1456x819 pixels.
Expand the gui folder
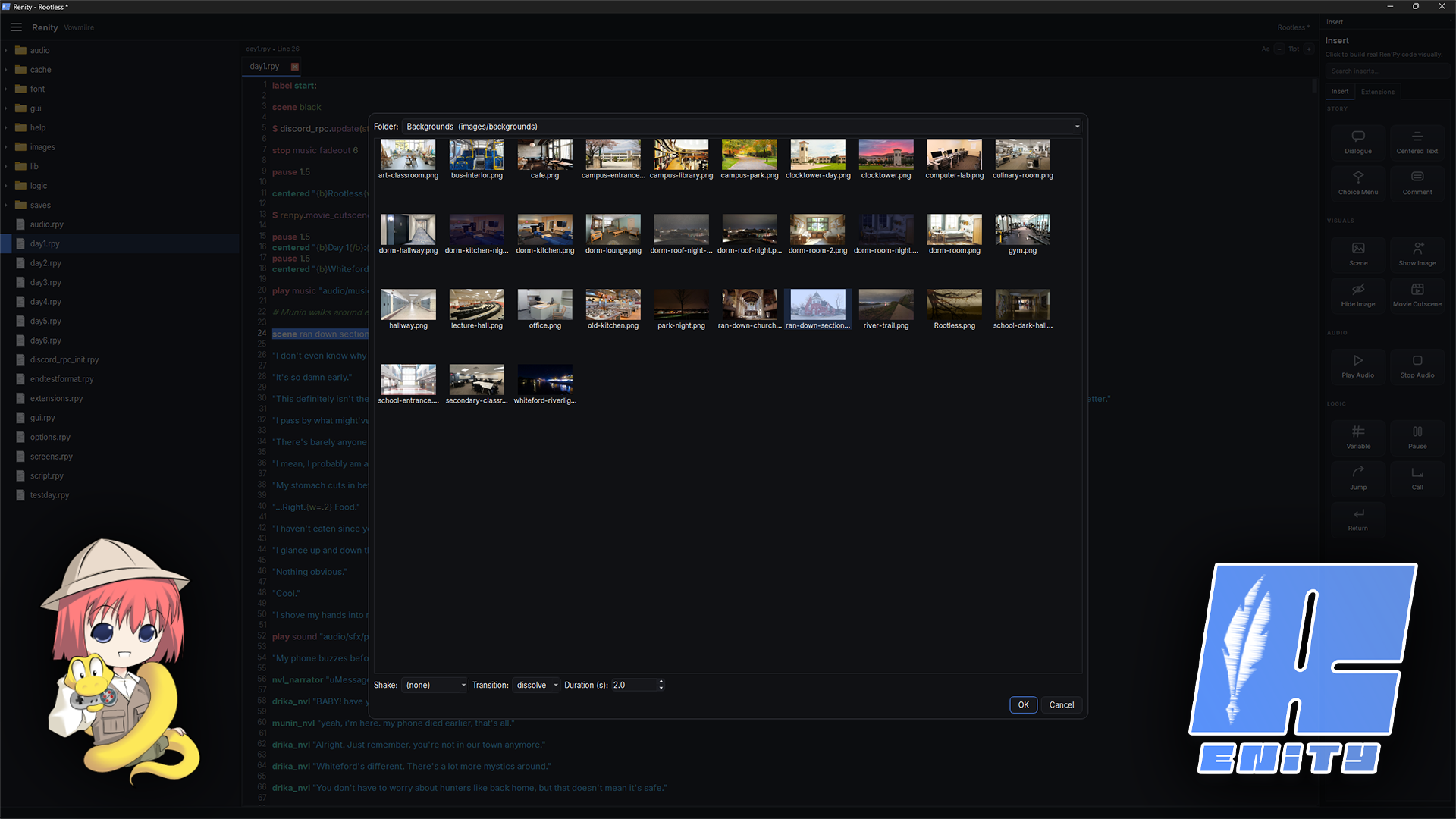pyautogui.click(x=6, y=108)
